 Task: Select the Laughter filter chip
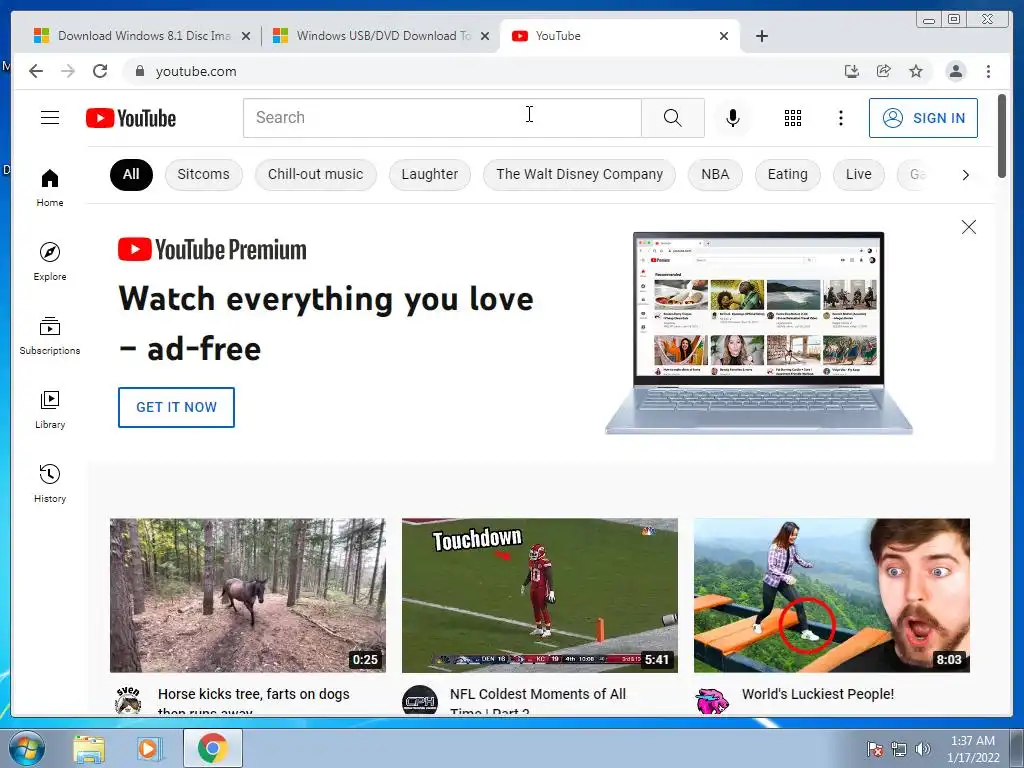pos(430,174)
